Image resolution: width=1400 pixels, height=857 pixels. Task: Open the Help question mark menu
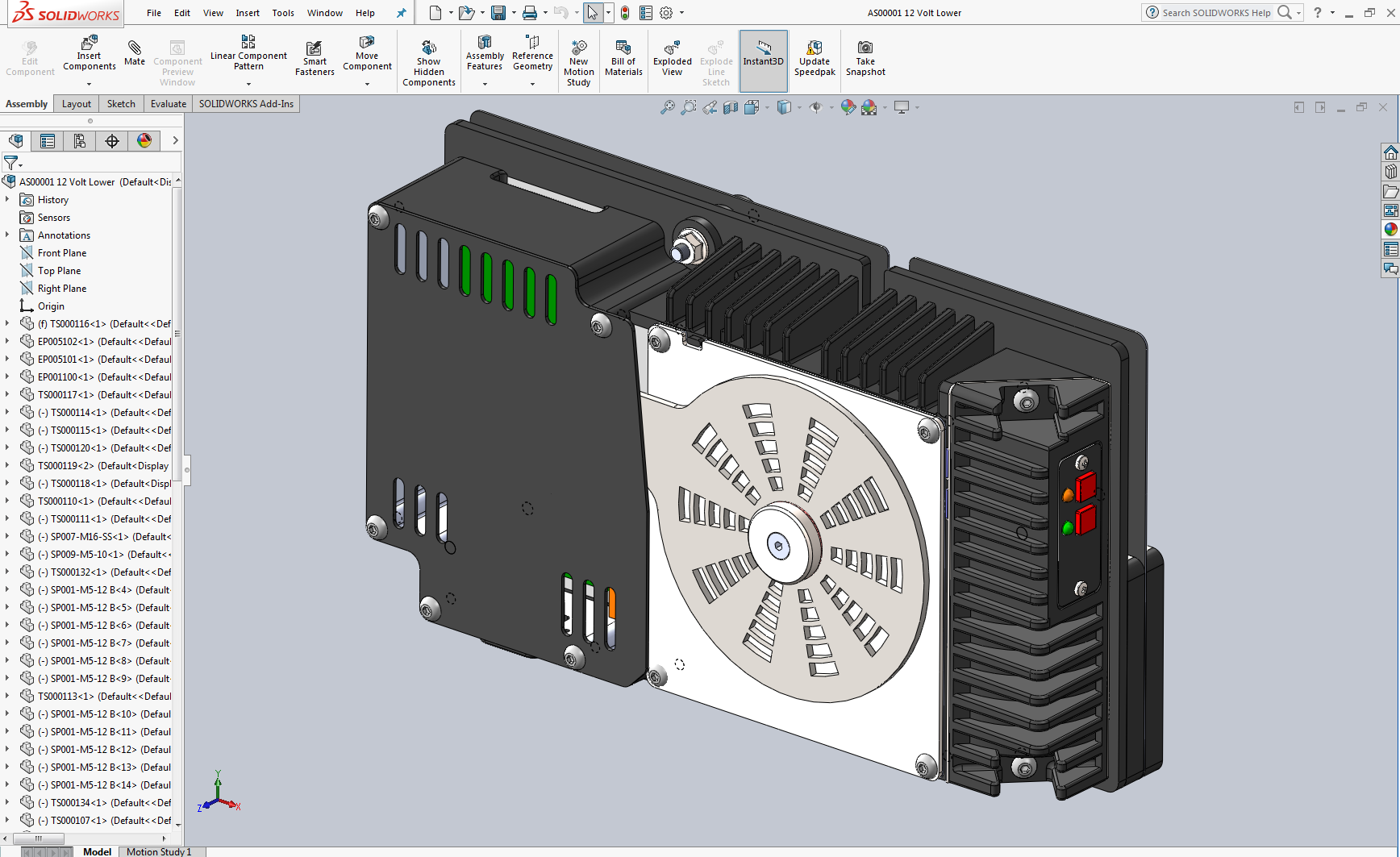tap(1318, 13)
